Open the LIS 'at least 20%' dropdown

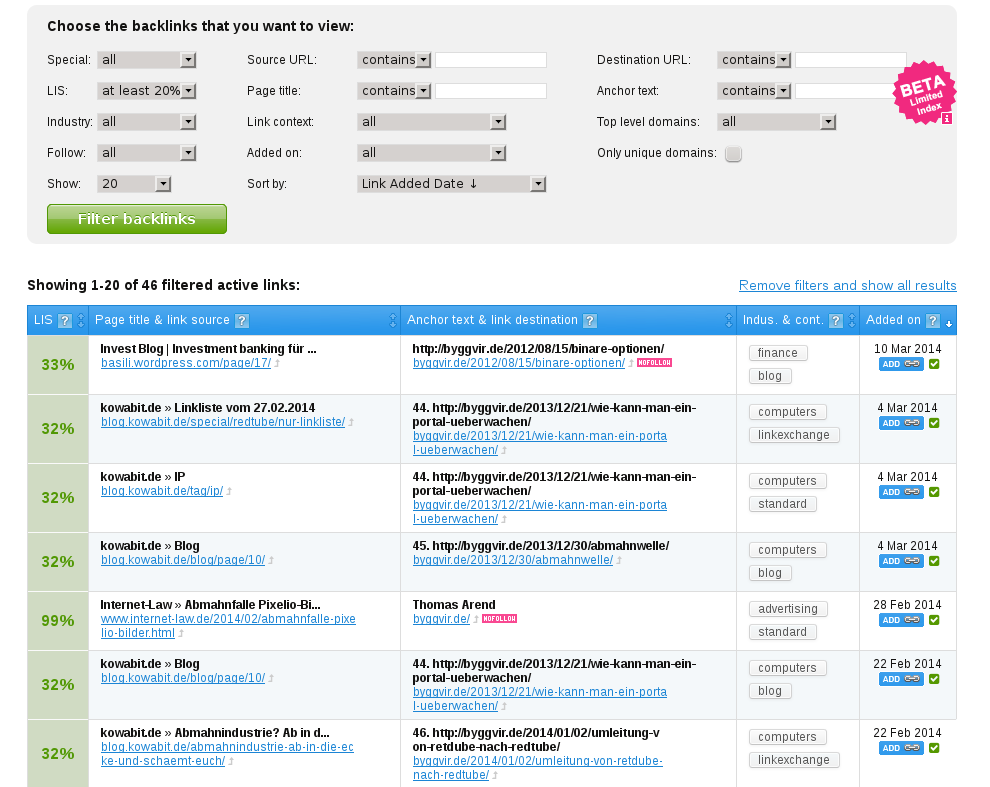[146, 90]
